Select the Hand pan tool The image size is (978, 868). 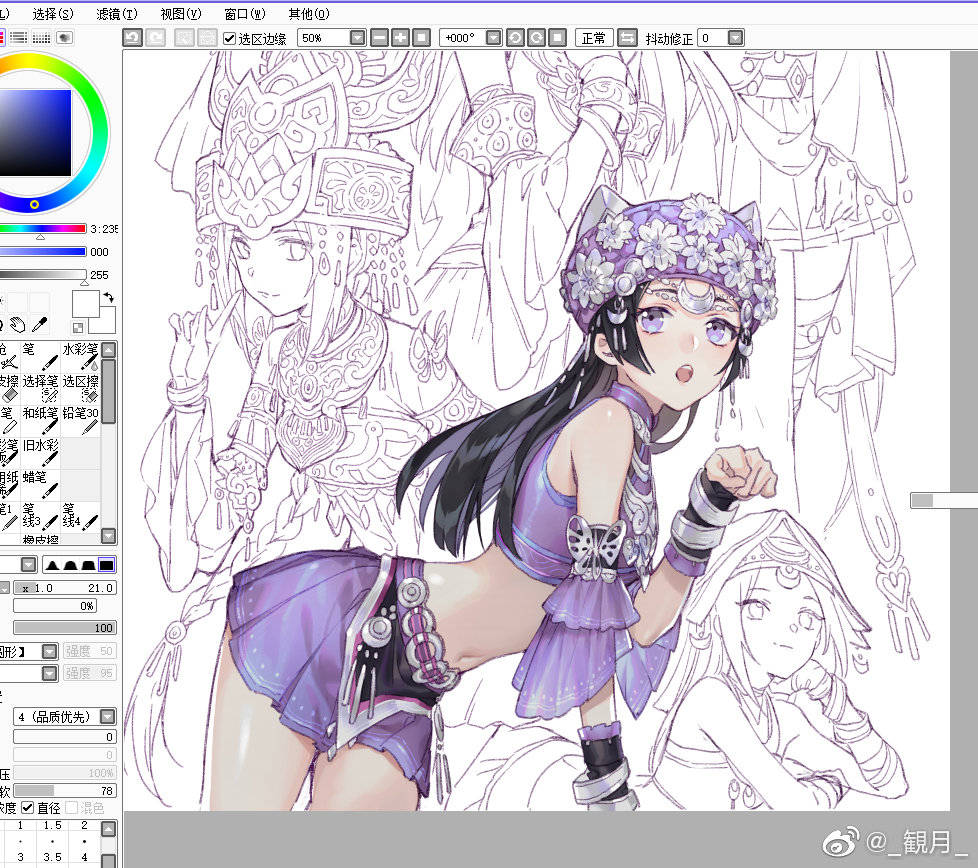pyautogui.click(x=17, y=324)
